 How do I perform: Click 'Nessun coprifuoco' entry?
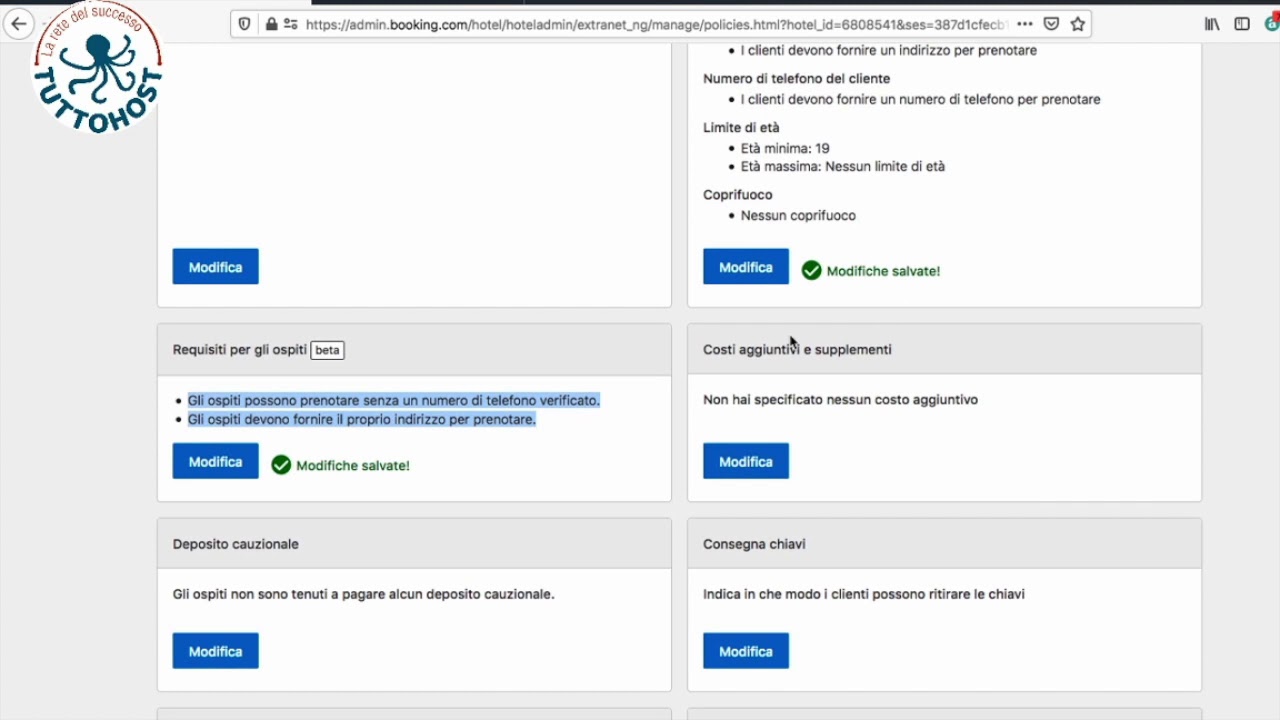click(x=798, y=215)
